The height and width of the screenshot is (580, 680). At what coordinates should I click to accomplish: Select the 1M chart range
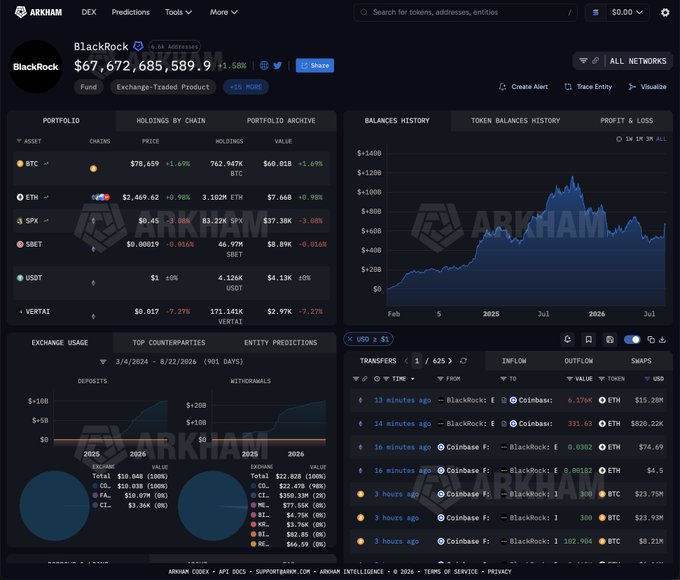[639, 139]
